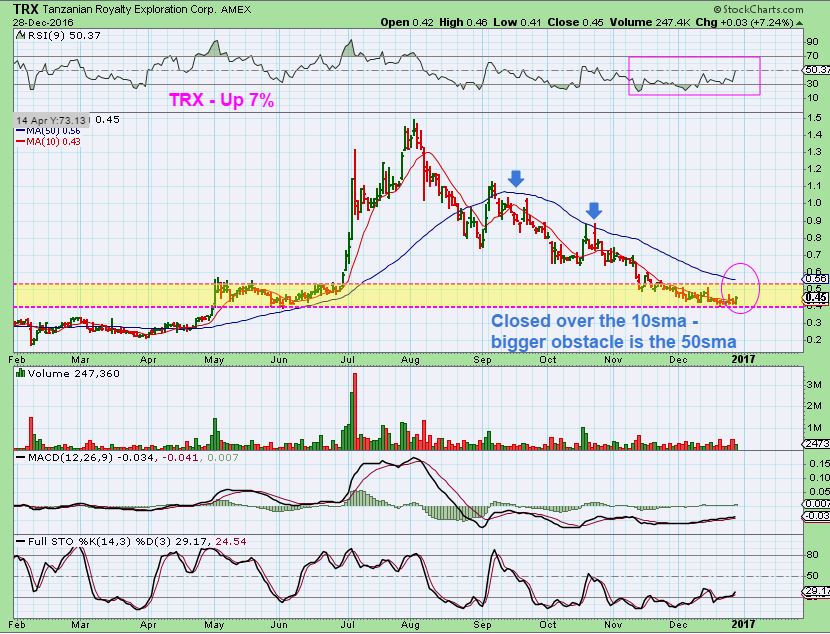
Task: Click the 0.007 MACD histogram value in legend
Action: point(222,457)
